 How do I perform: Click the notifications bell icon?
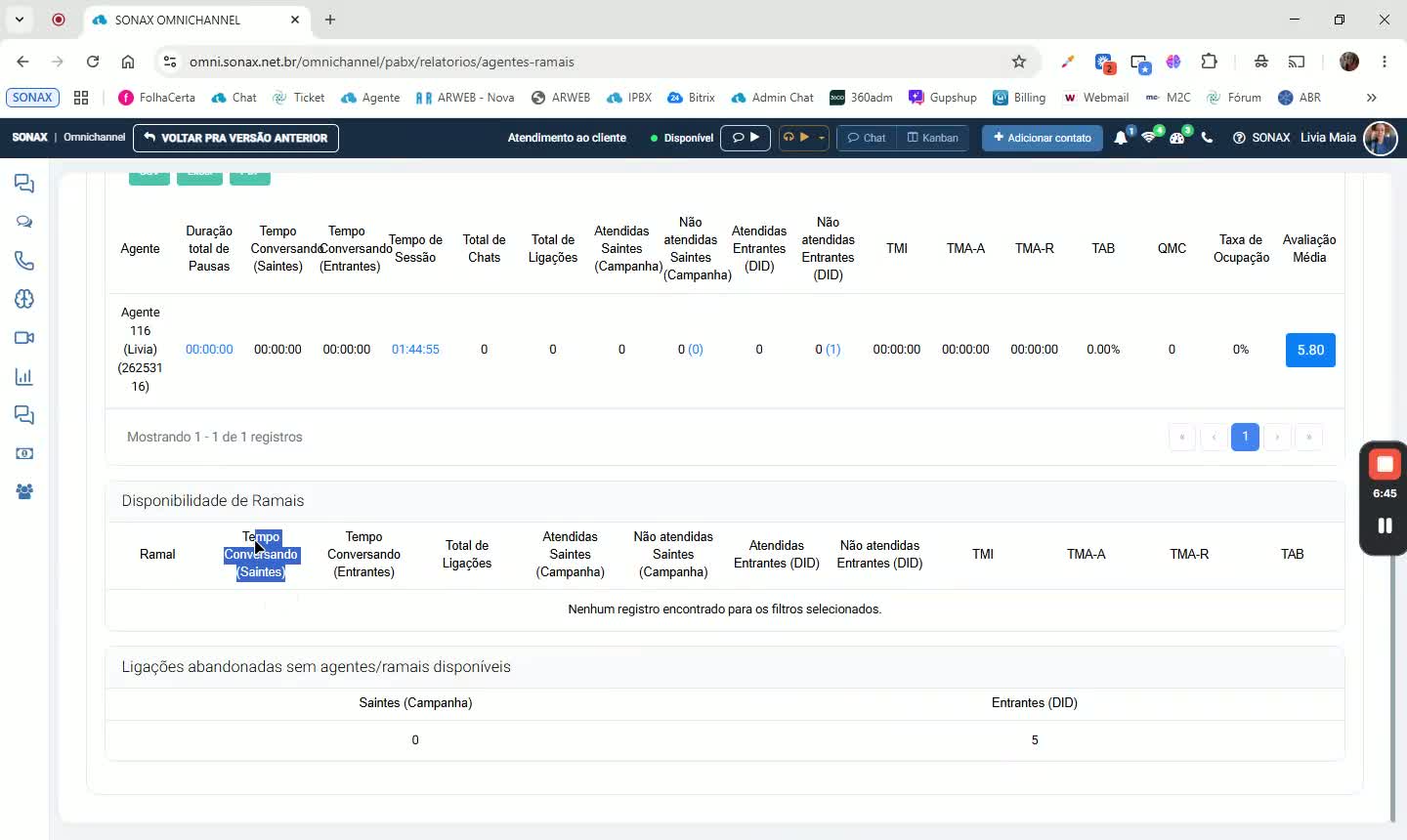click(1121, 138)
